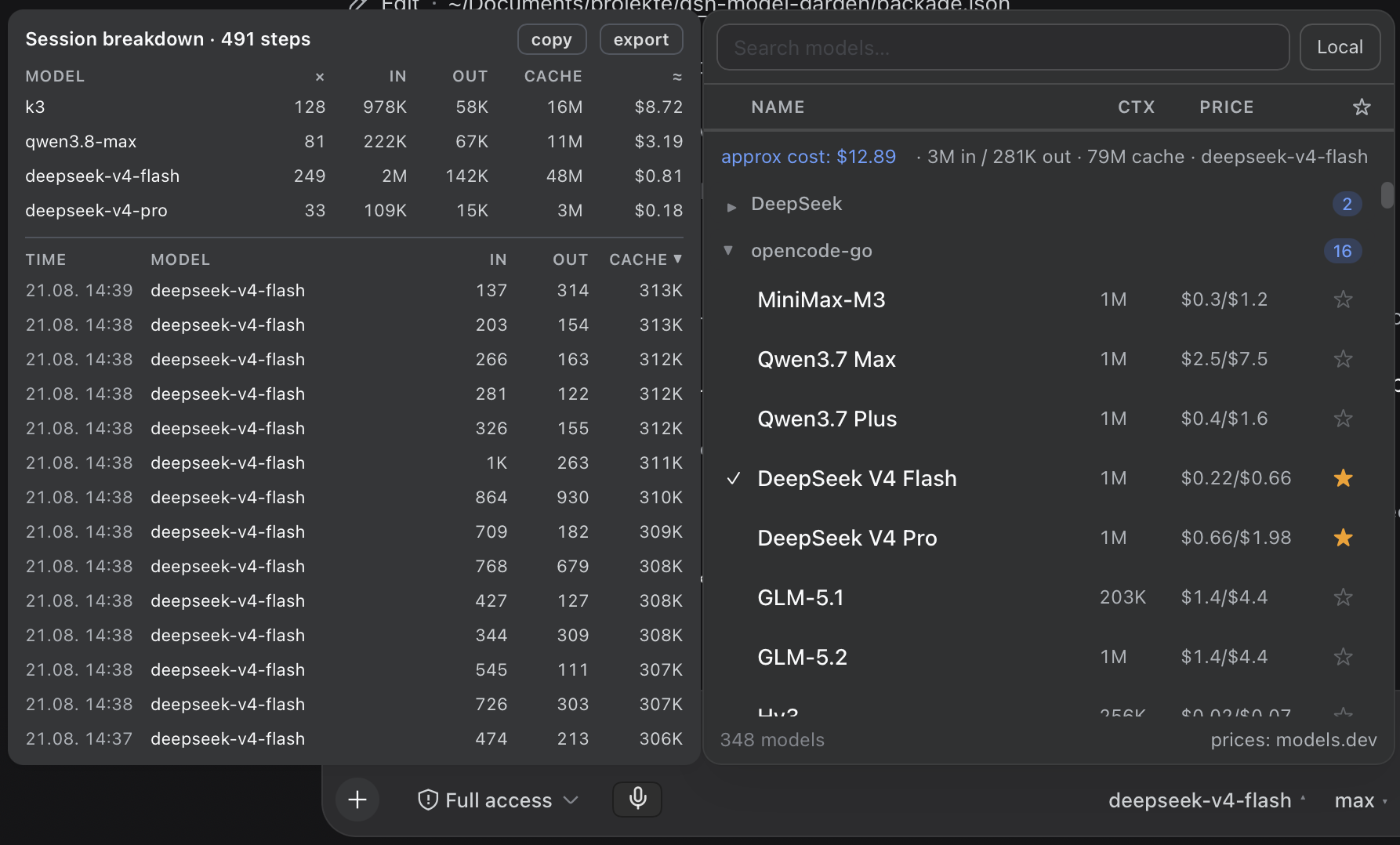The image size is (1400, 845).
Task: Click the deepseek-v4-pro summary row
Action: 354,210
